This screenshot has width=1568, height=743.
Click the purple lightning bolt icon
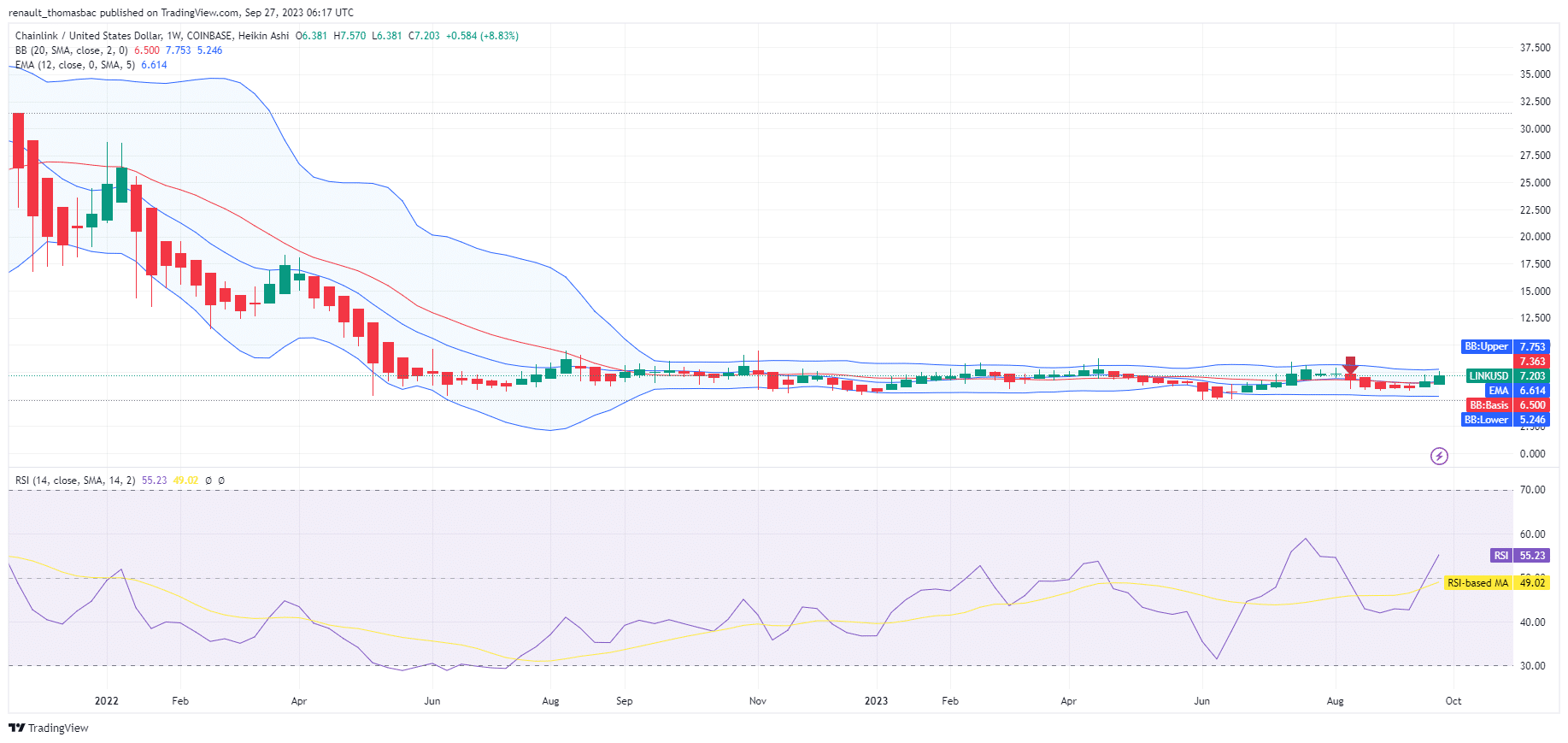(1439, 456)
